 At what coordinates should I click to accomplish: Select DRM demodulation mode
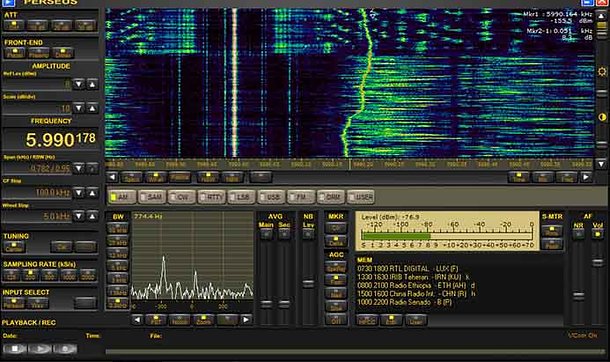pos(331,197)
